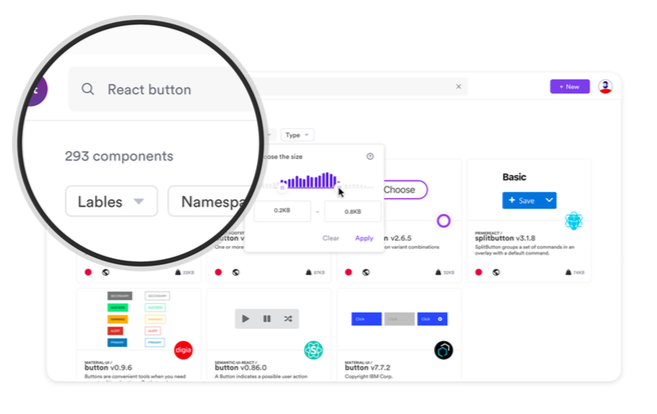
Task: Open the Lables dropdown filter
Action: pyautogui.click(x=111, y=201)
